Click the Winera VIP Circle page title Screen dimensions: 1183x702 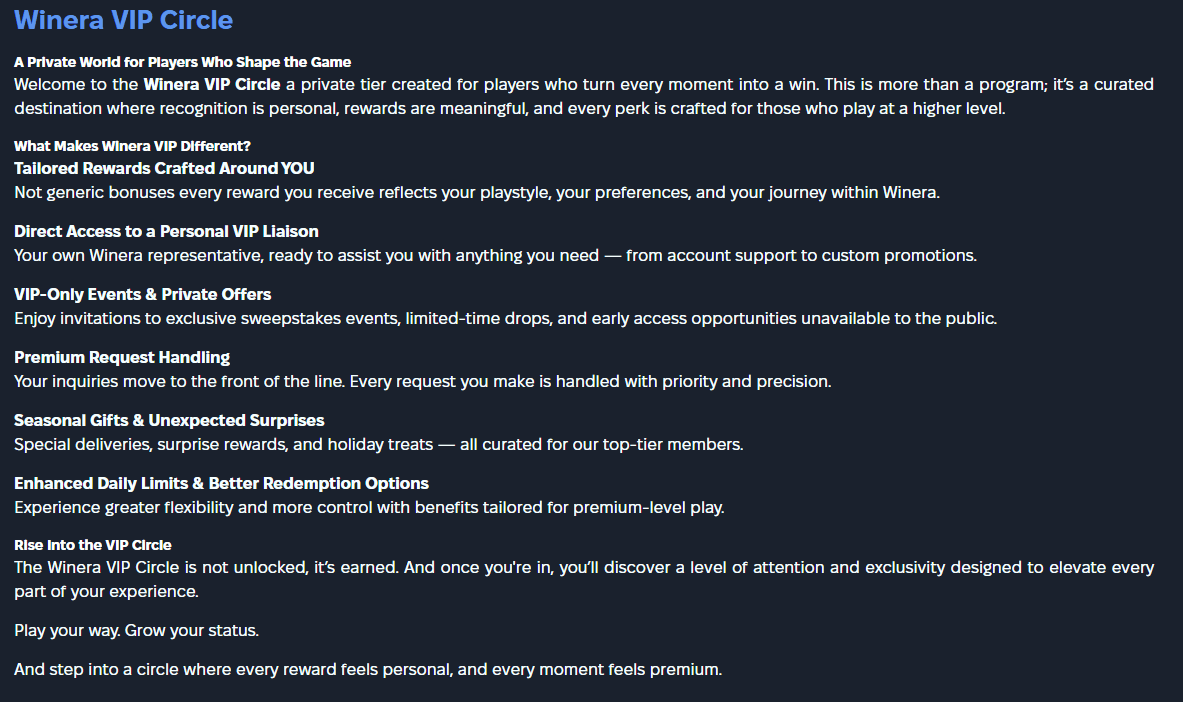(x=123, y=20)
